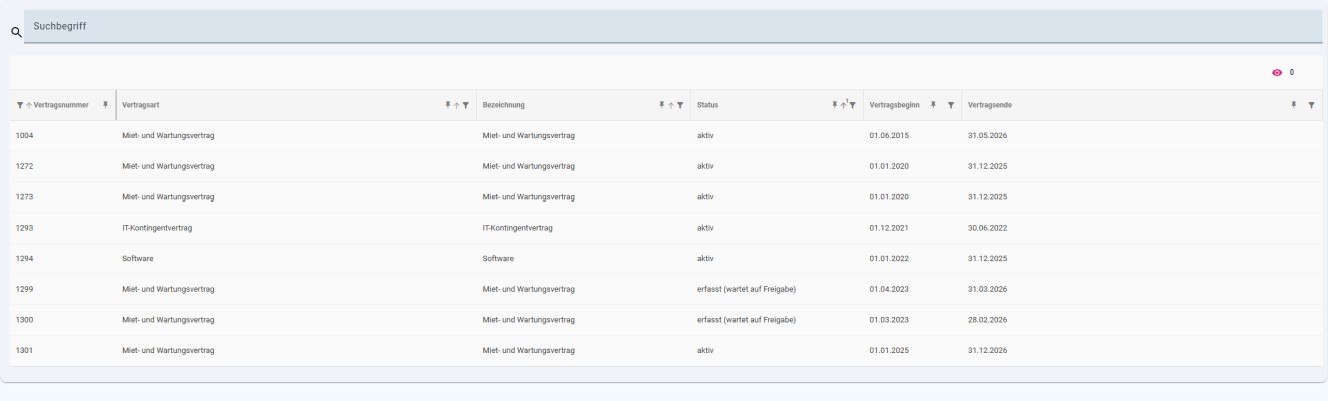Click the Vertragsende column header

[x=990, y=105]
